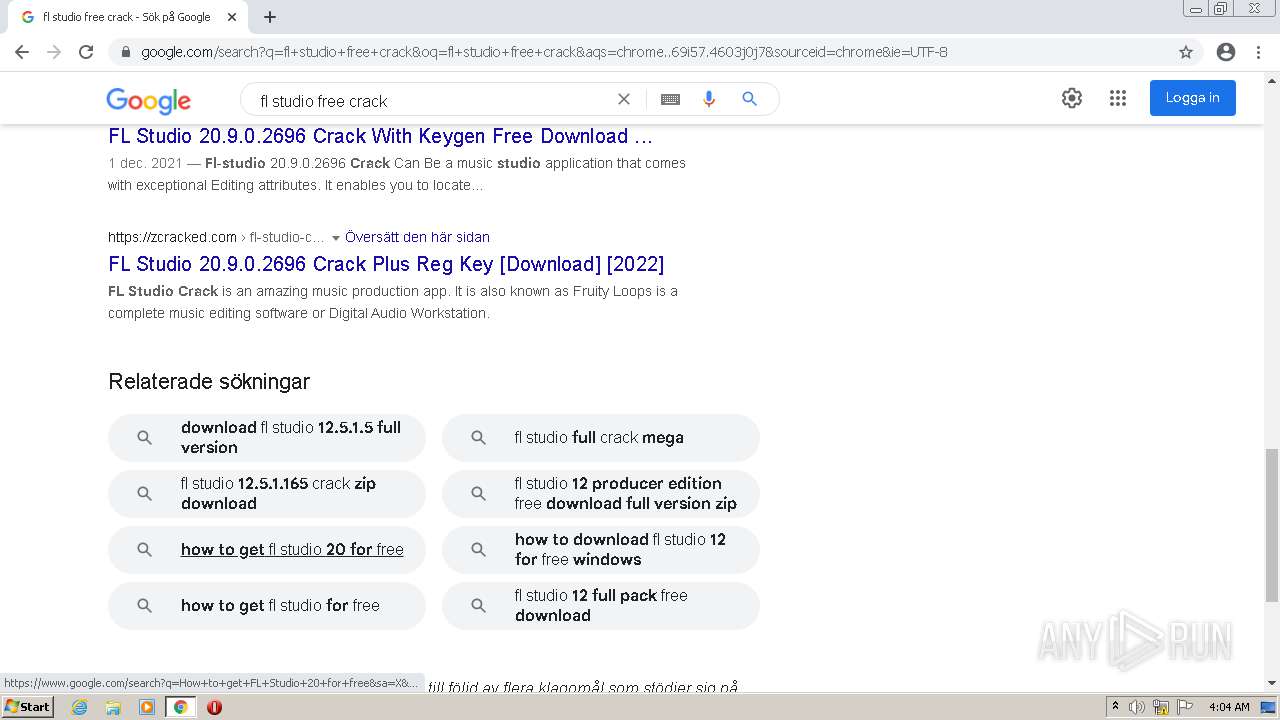Open the network tray icon

pyautogui.click(x=1161, y=707)
